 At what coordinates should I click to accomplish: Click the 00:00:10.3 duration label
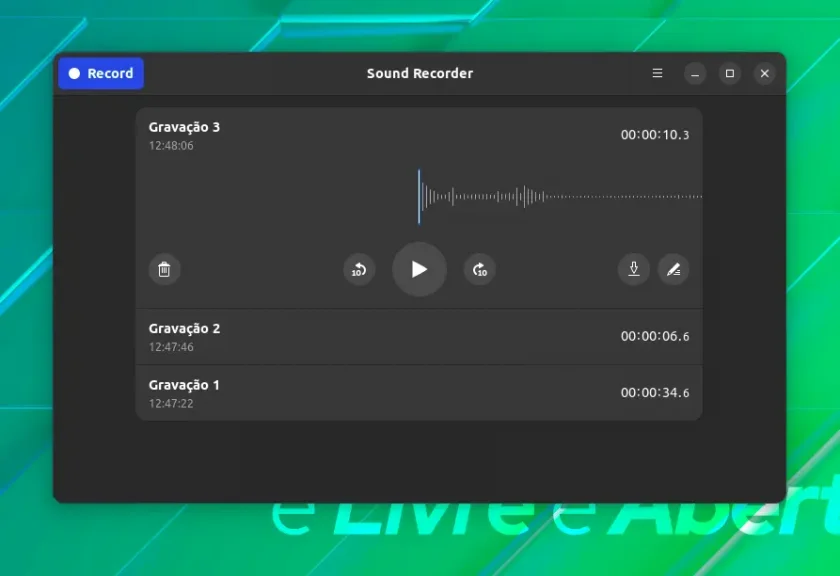655,135
